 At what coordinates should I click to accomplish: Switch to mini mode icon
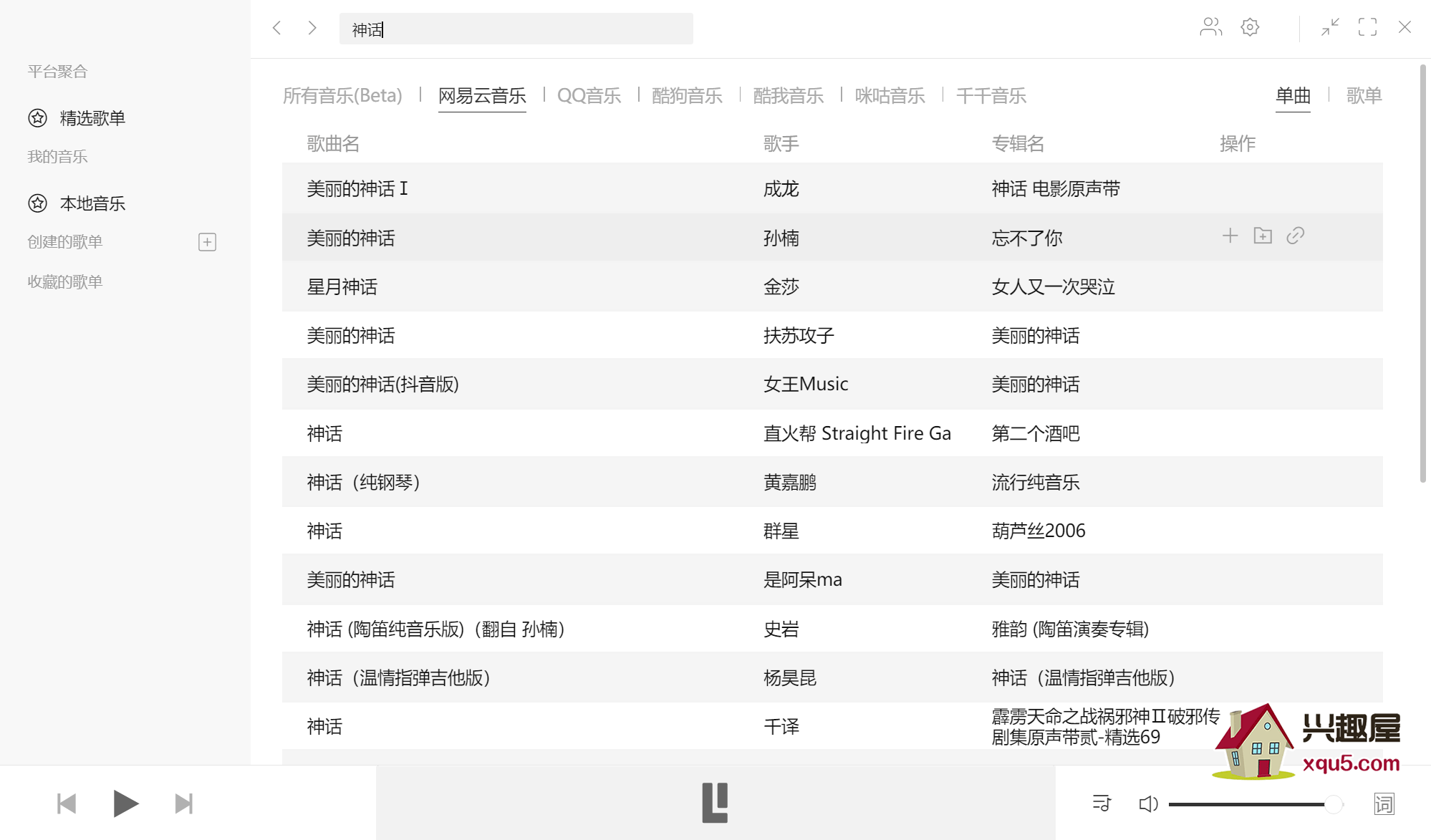[1330, 27]
